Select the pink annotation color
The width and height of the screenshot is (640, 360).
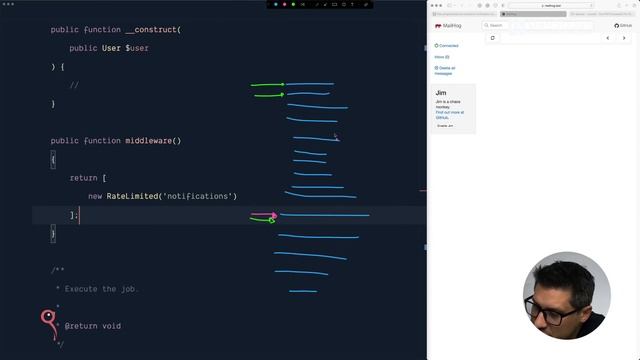click(284, 4)
